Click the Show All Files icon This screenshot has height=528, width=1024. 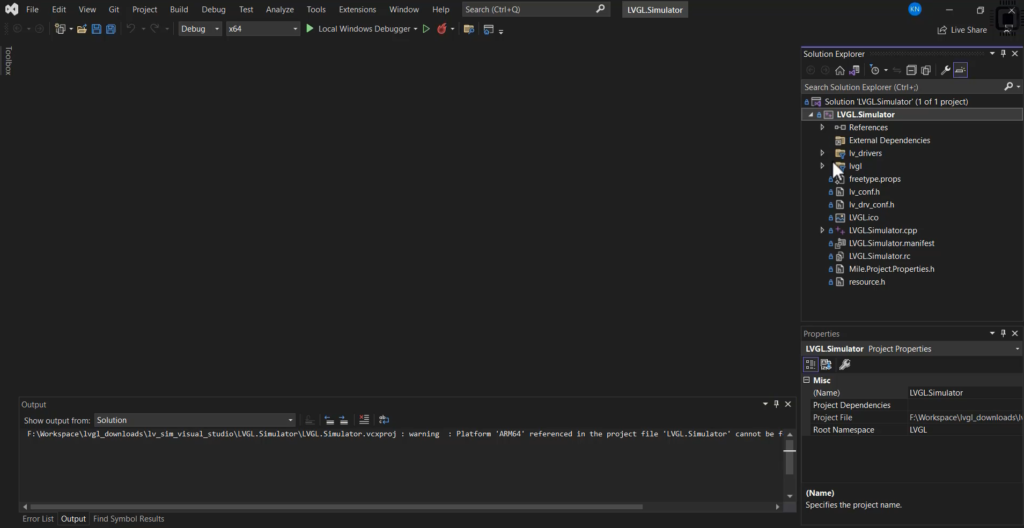(x=926, y=70)
